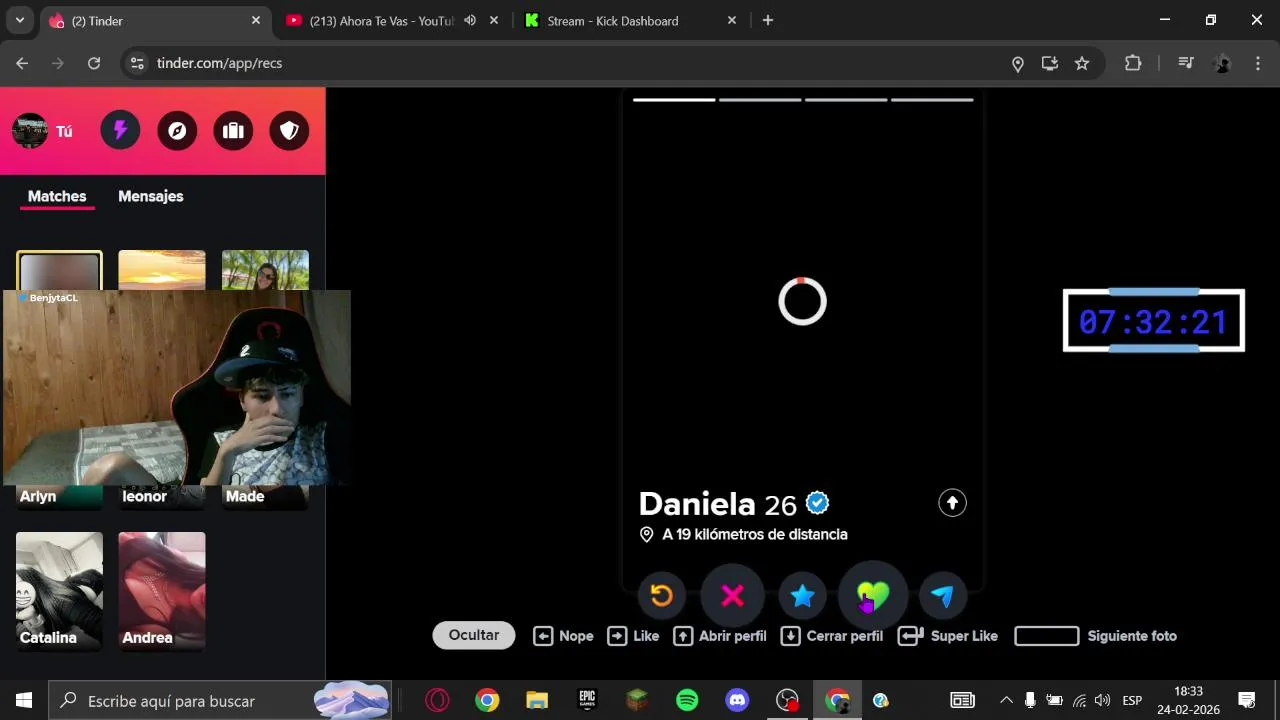Close the Kick Dashboard tab

732,20
